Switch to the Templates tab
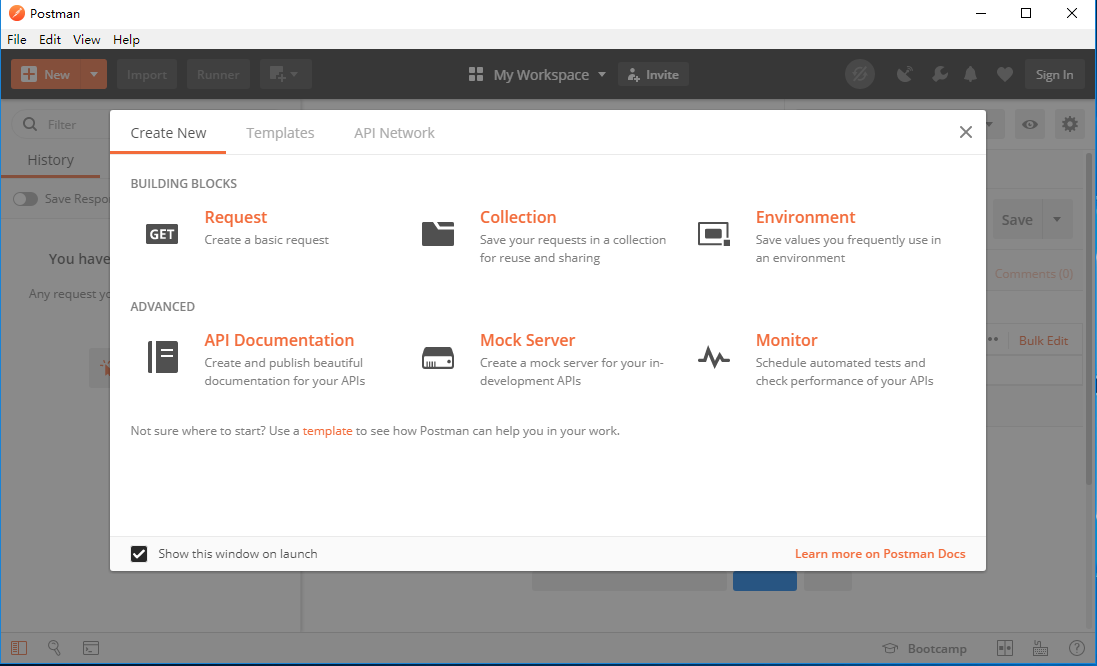The height and width of the screenshot is (666, 1097). [280, 133]
